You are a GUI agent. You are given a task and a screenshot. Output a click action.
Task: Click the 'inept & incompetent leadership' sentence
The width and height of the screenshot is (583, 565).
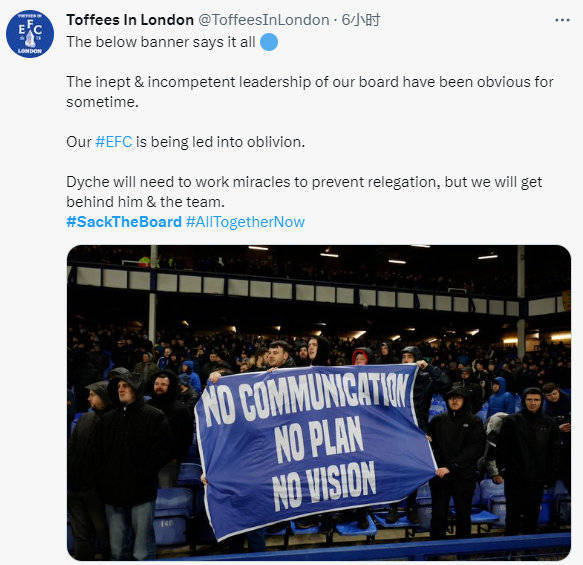tap(310, 92)
